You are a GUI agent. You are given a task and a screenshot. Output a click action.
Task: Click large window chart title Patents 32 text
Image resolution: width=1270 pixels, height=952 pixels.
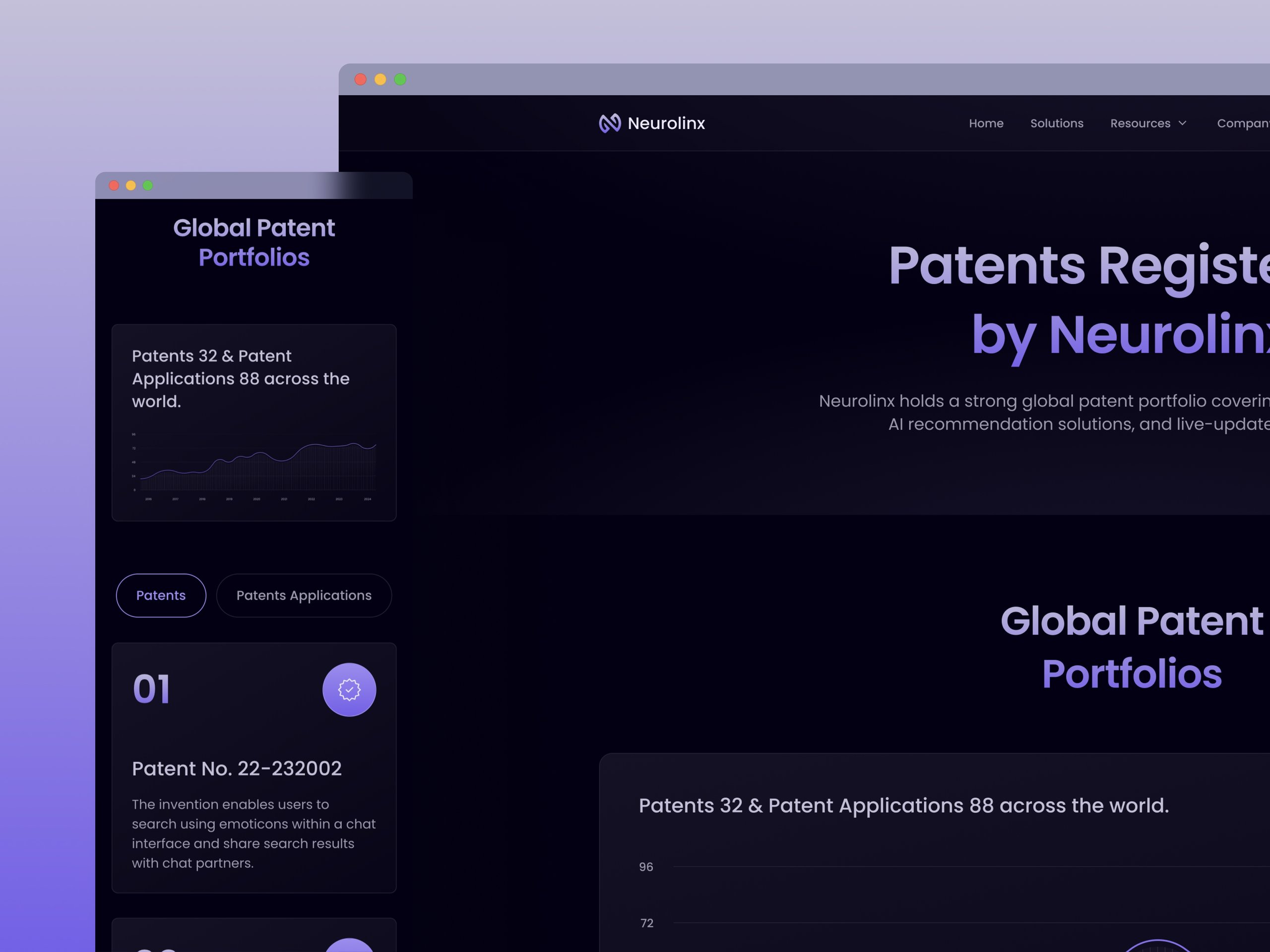click(904, 806)
